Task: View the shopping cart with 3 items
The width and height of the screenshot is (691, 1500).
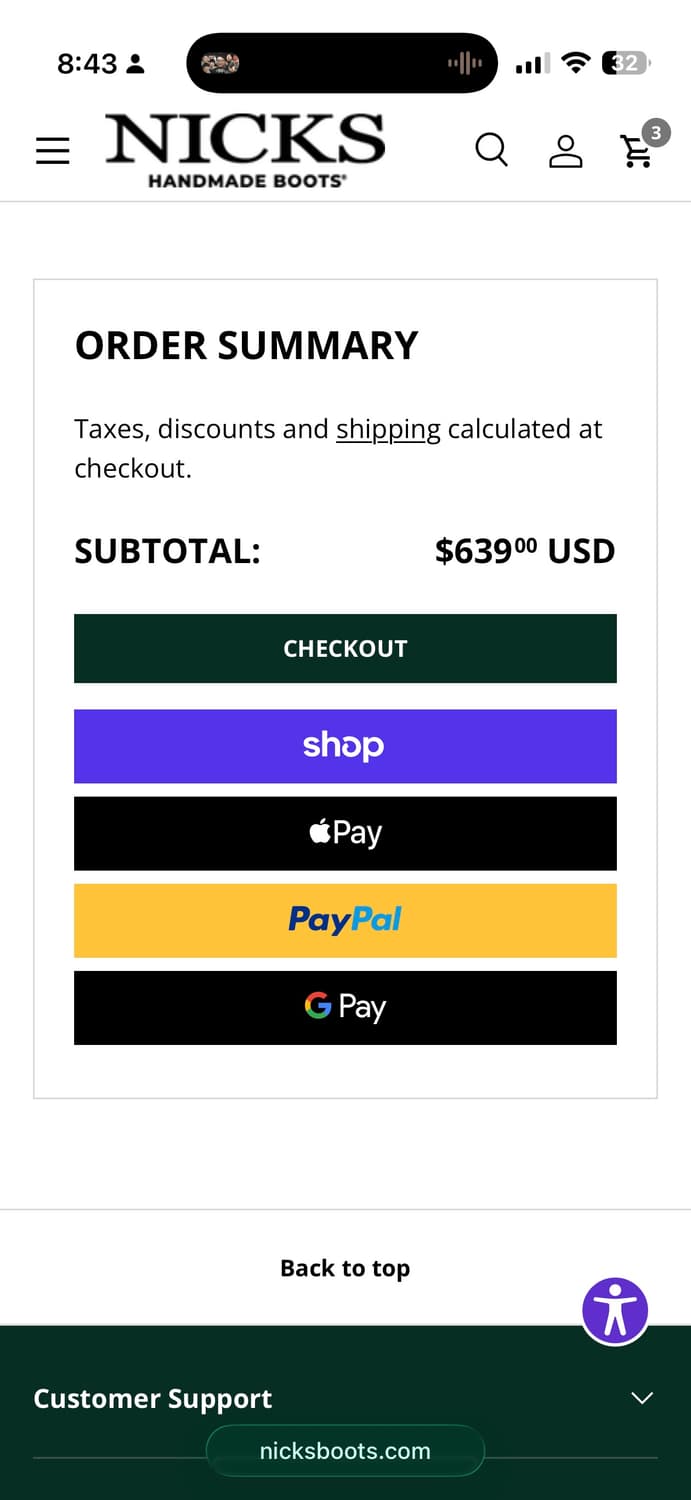Action: [638, 150]
